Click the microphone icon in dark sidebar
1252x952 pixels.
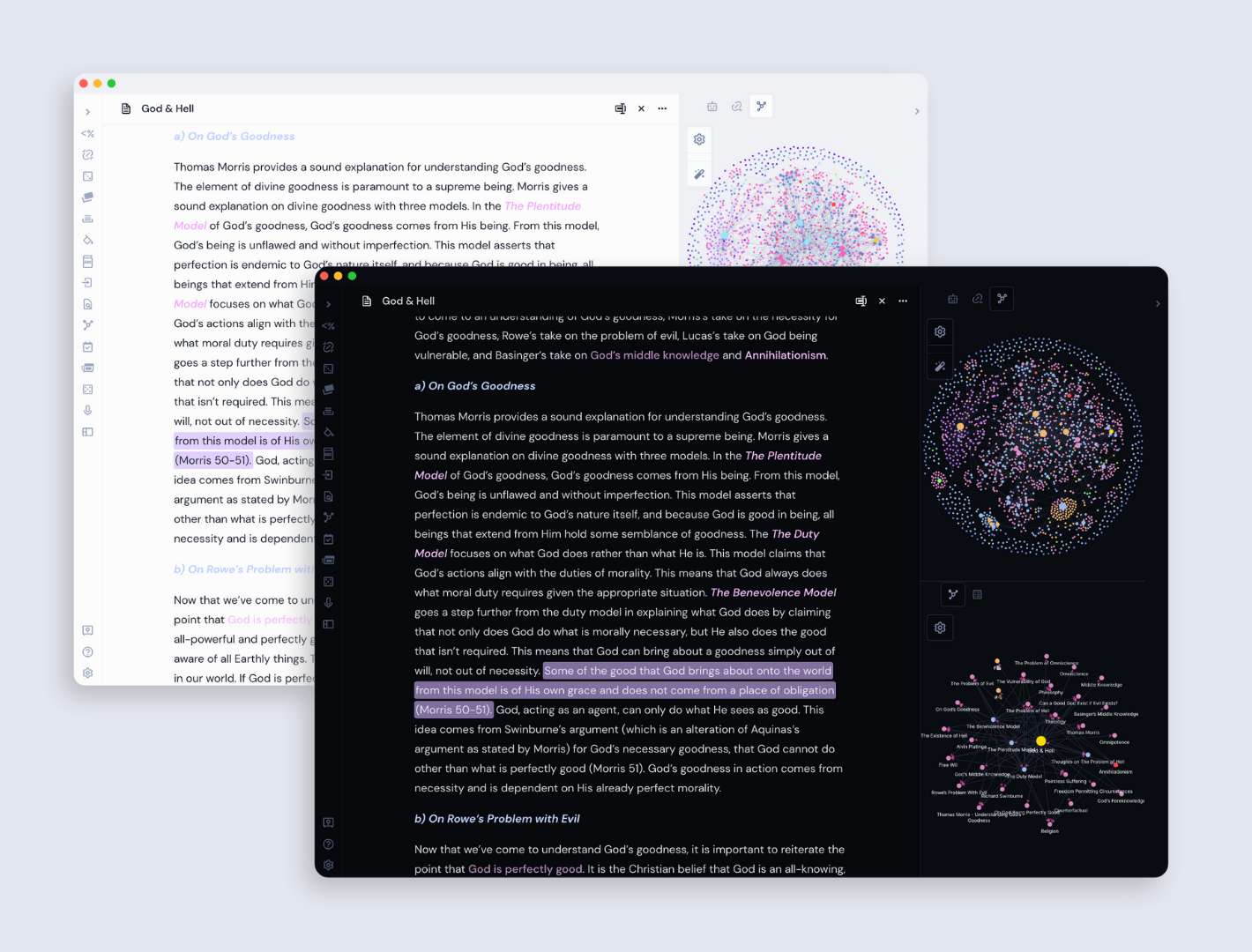(328, 603)
